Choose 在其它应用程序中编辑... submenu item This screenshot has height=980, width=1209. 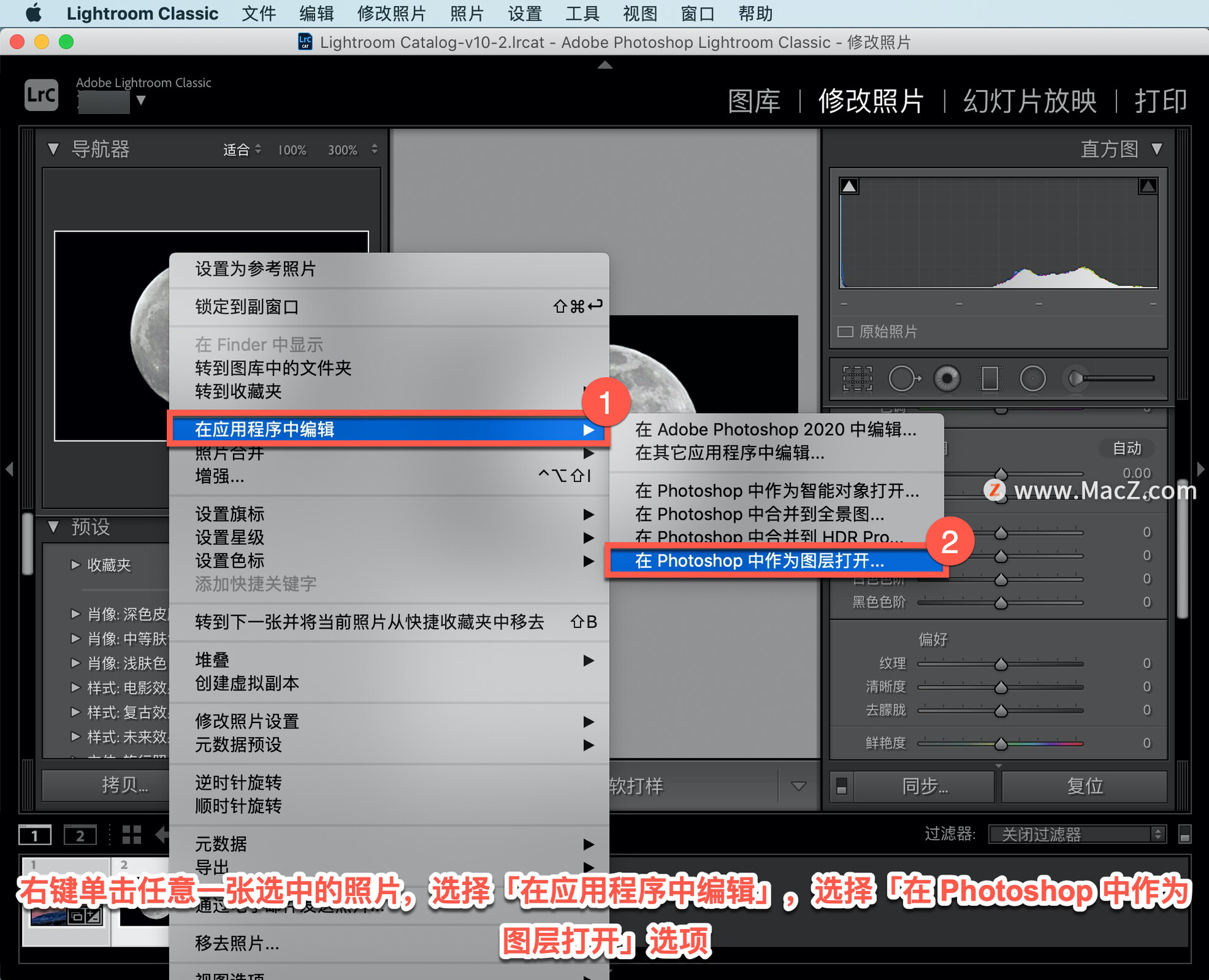pyautogui.click(x=776, y=453)
